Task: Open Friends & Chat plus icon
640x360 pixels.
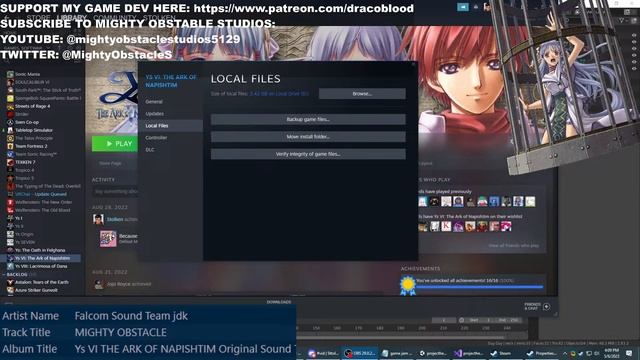Action: pos(547,307)
